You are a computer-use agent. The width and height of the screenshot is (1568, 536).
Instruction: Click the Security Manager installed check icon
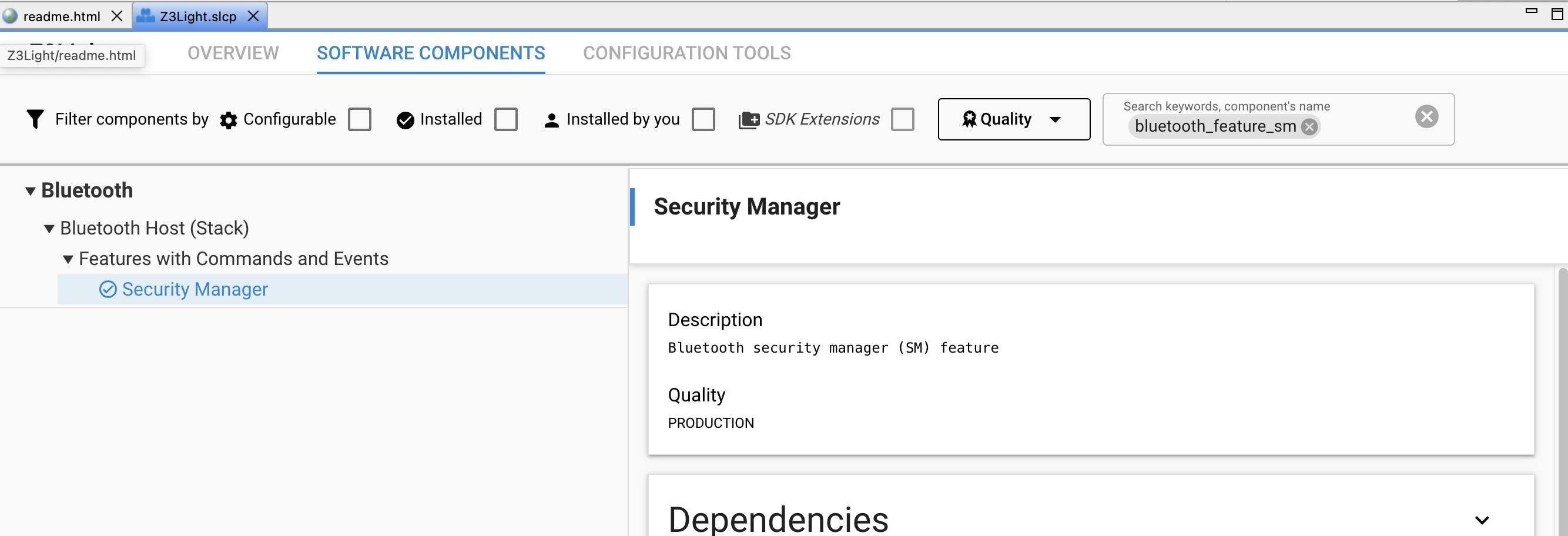(x=108, y=289)
